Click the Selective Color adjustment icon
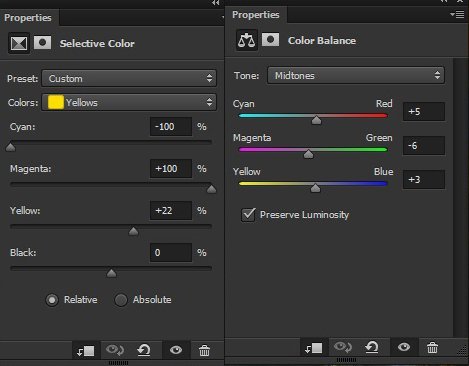The height and width of the screenshot is (366, 469). [x=19, y=43]
